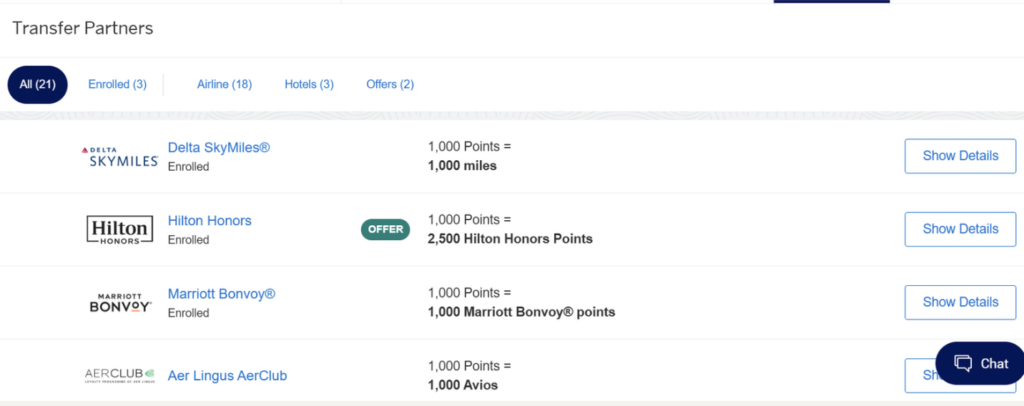Click the Aer Lingus AerClub logo
This screenshot has height=406, width=1024.
[120, 376]
